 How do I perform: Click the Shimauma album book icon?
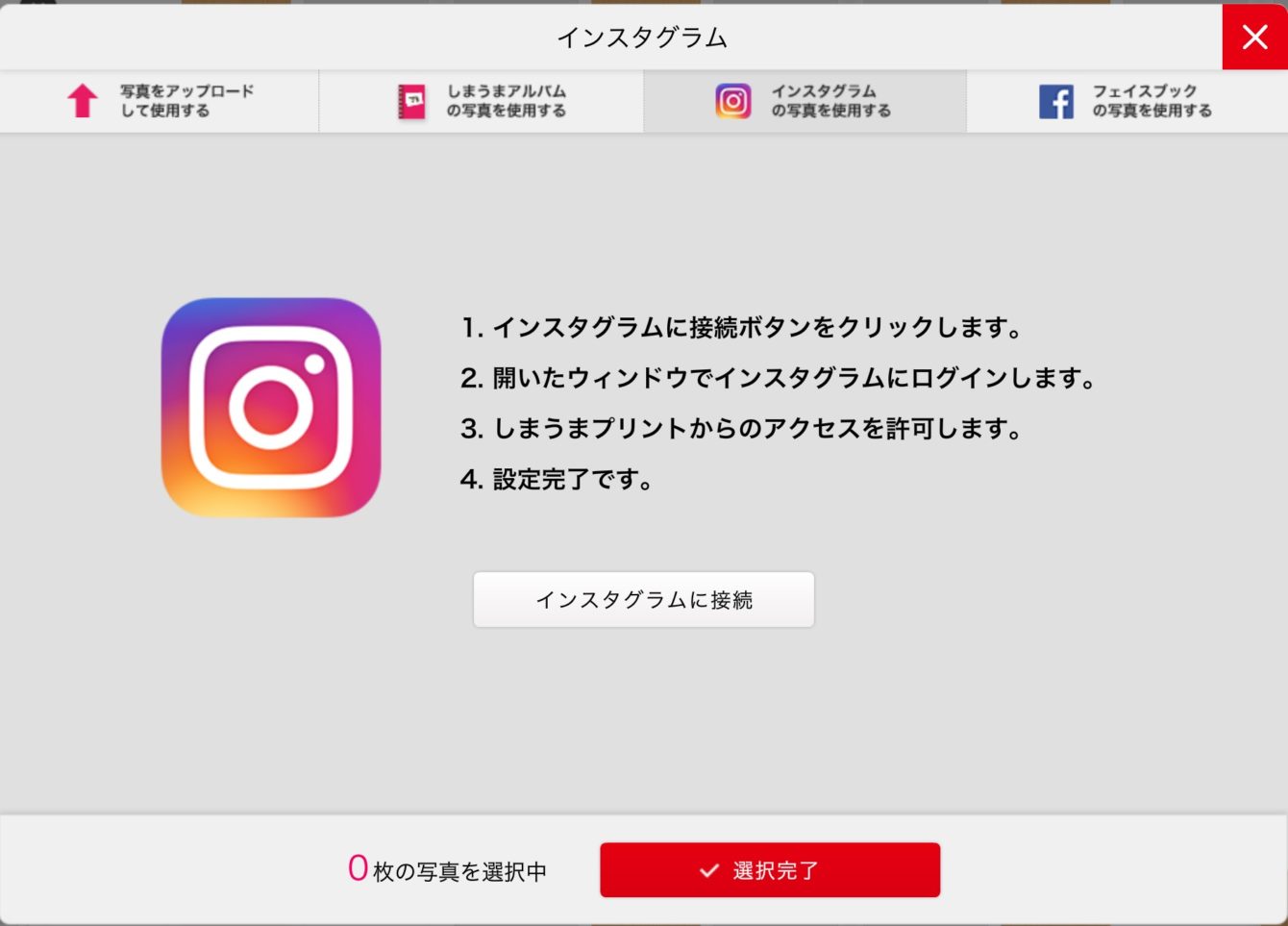coord(411,101)
